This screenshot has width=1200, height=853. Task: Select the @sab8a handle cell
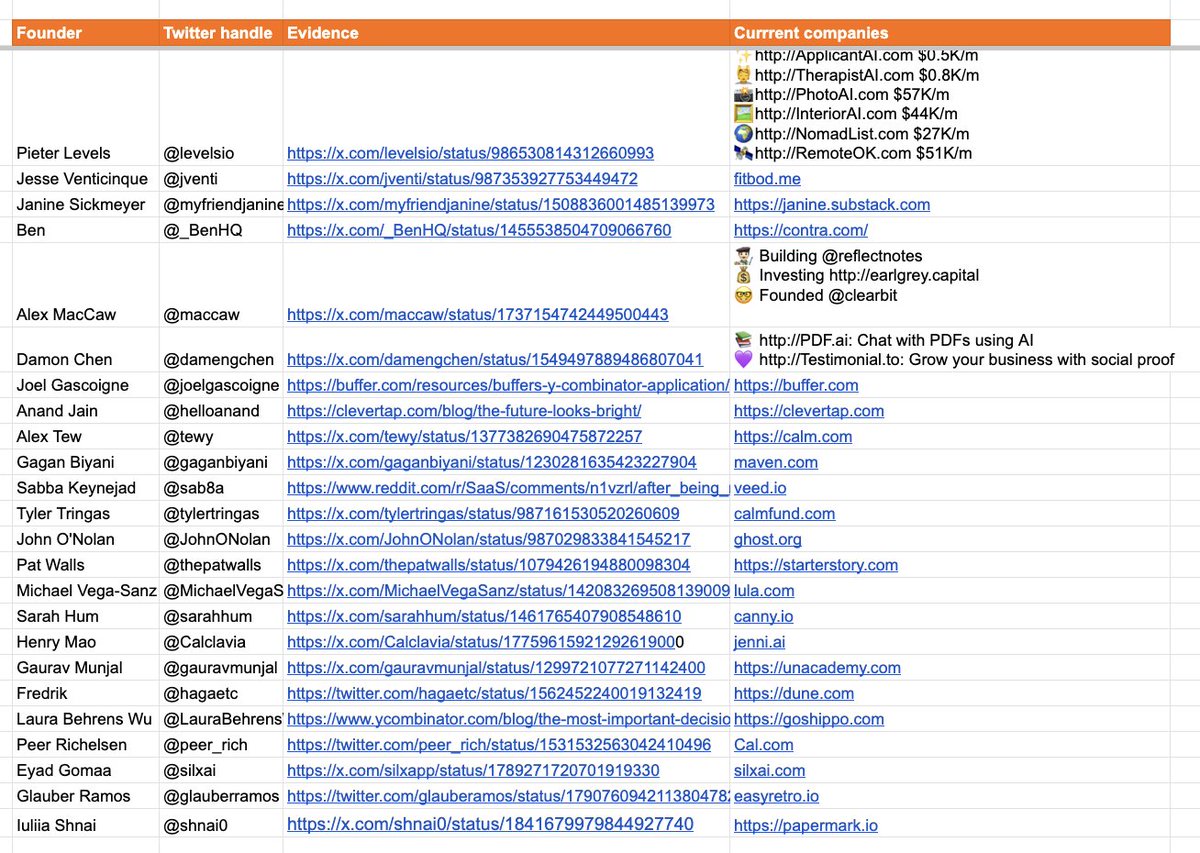pyautogui.click(x=221, y=488)
